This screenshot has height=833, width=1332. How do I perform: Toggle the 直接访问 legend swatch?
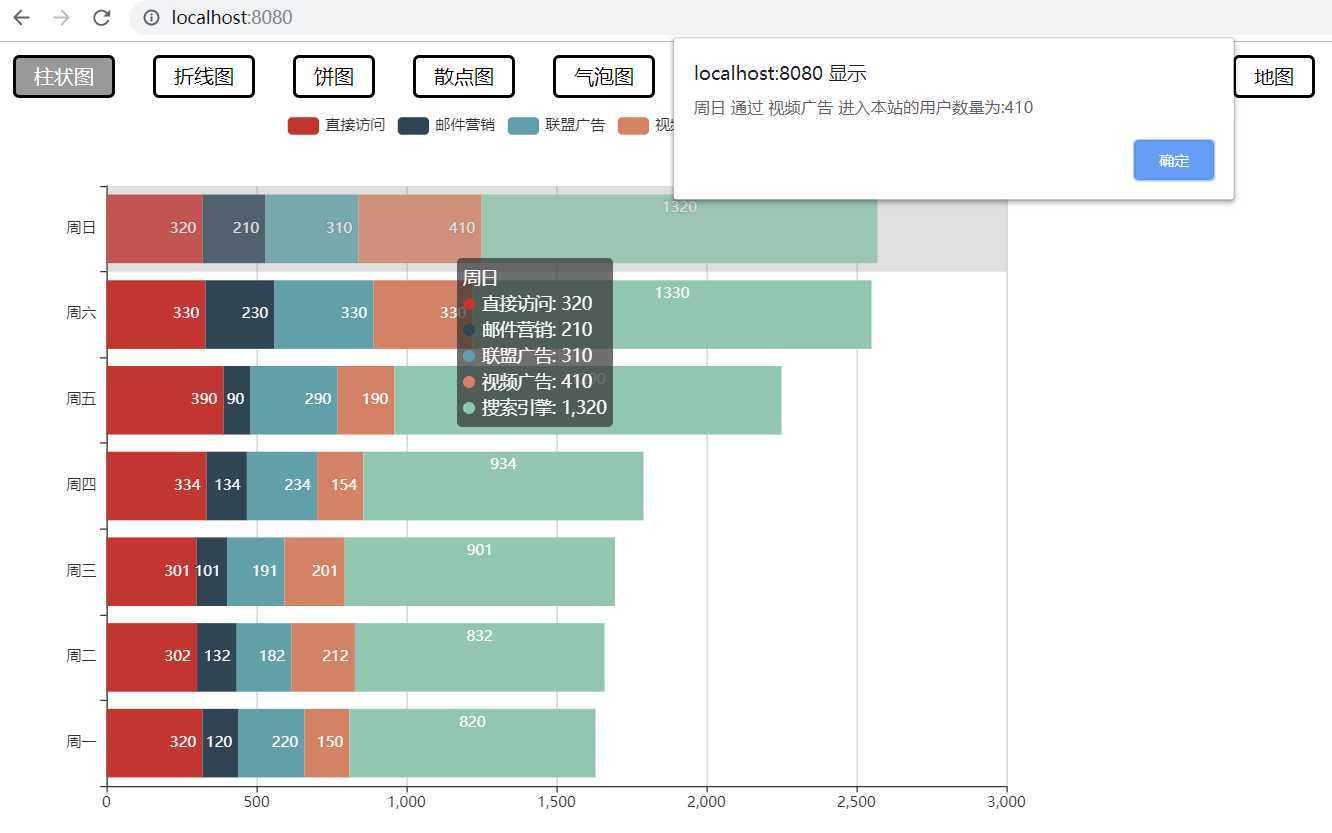coord(303,125)
